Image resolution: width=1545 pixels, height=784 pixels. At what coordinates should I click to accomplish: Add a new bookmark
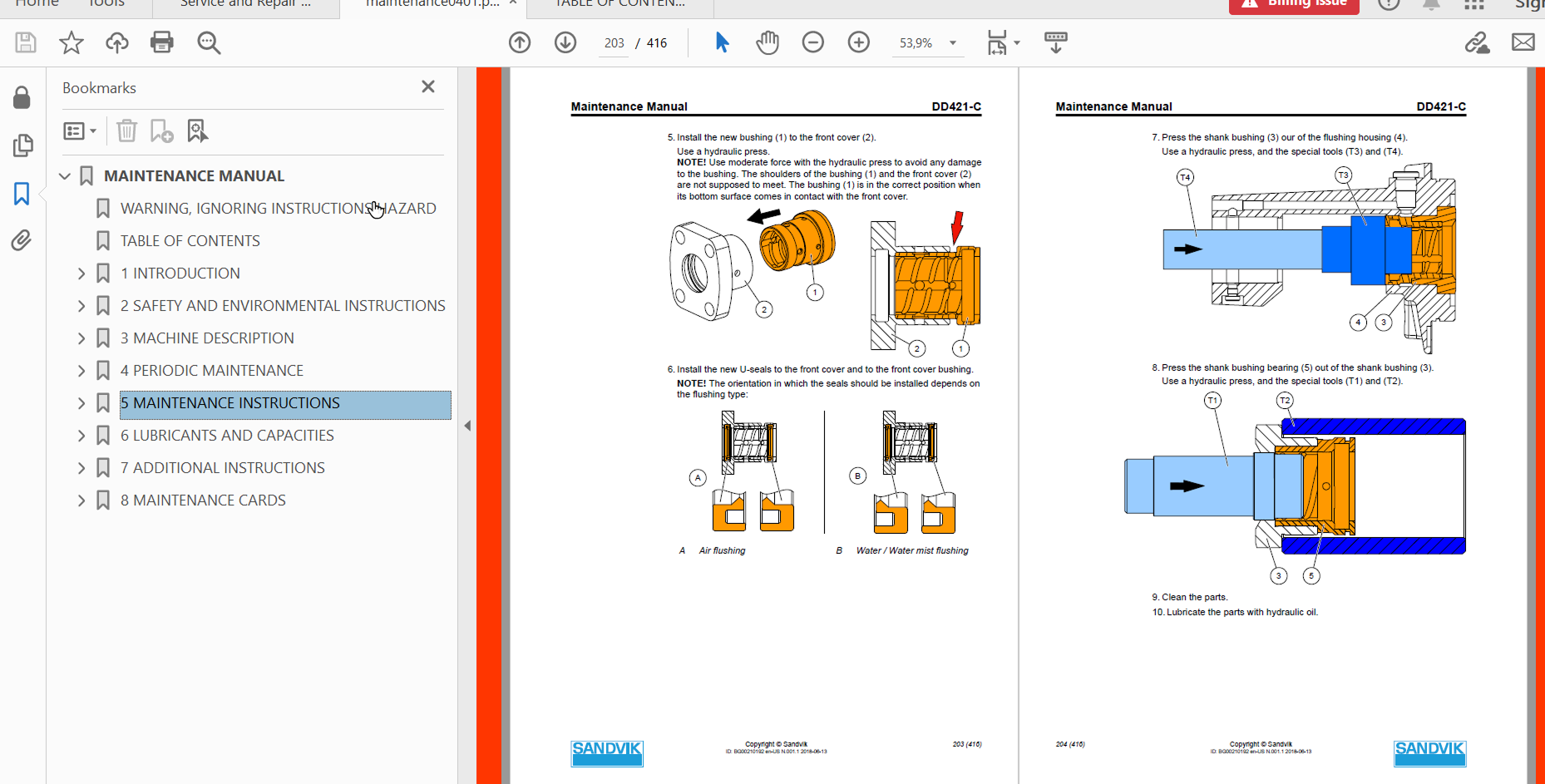(x=161, y=131)
